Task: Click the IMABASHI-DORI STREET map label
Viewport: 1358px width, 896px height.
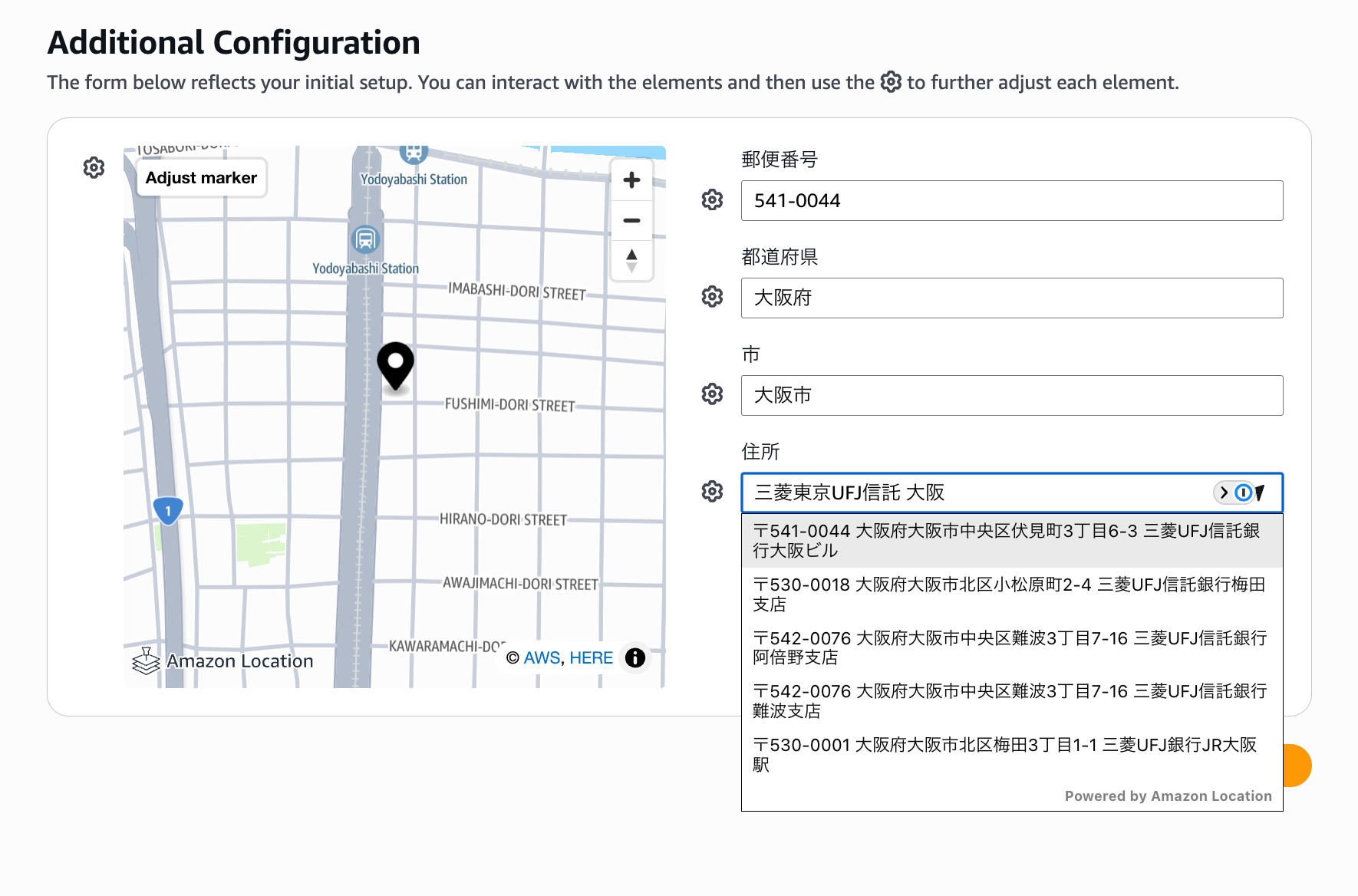Action: point(517,292)
